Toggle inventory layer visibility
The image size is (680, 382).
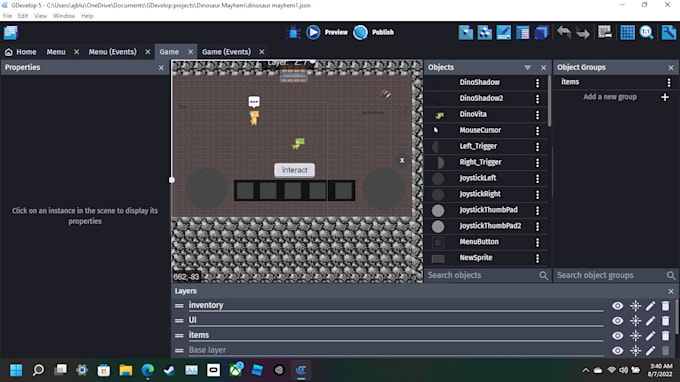coord(618,306)
